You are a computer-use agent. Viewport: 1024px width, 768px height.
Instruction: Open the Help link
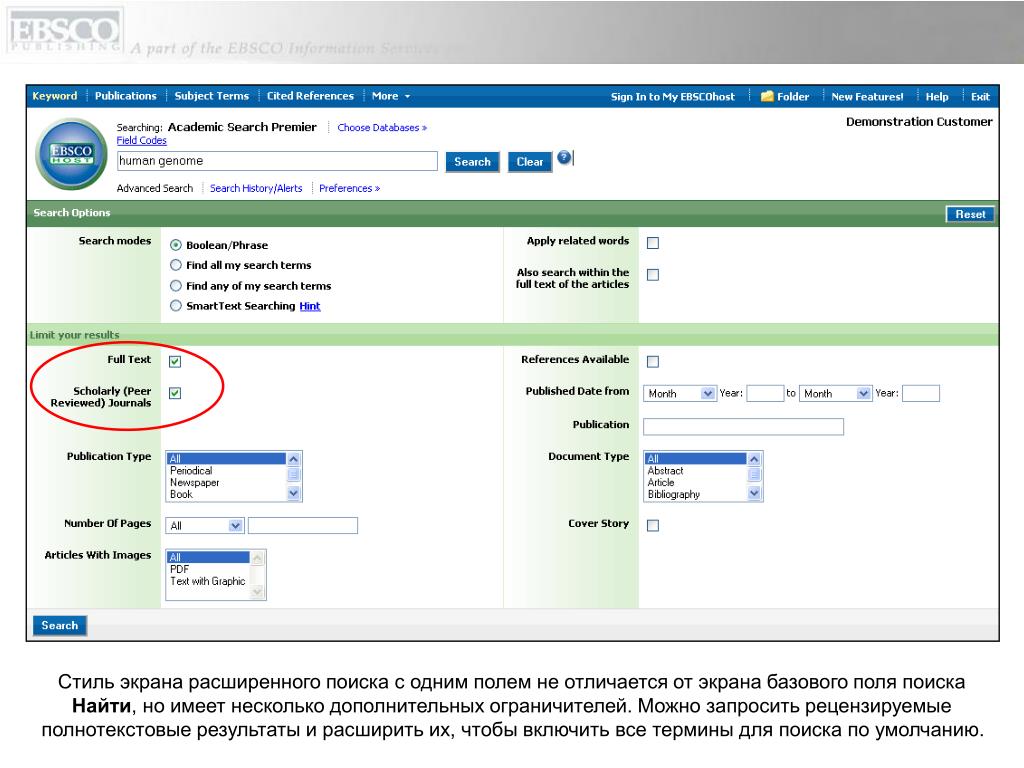pyautogui.click(x=936, y=97)
